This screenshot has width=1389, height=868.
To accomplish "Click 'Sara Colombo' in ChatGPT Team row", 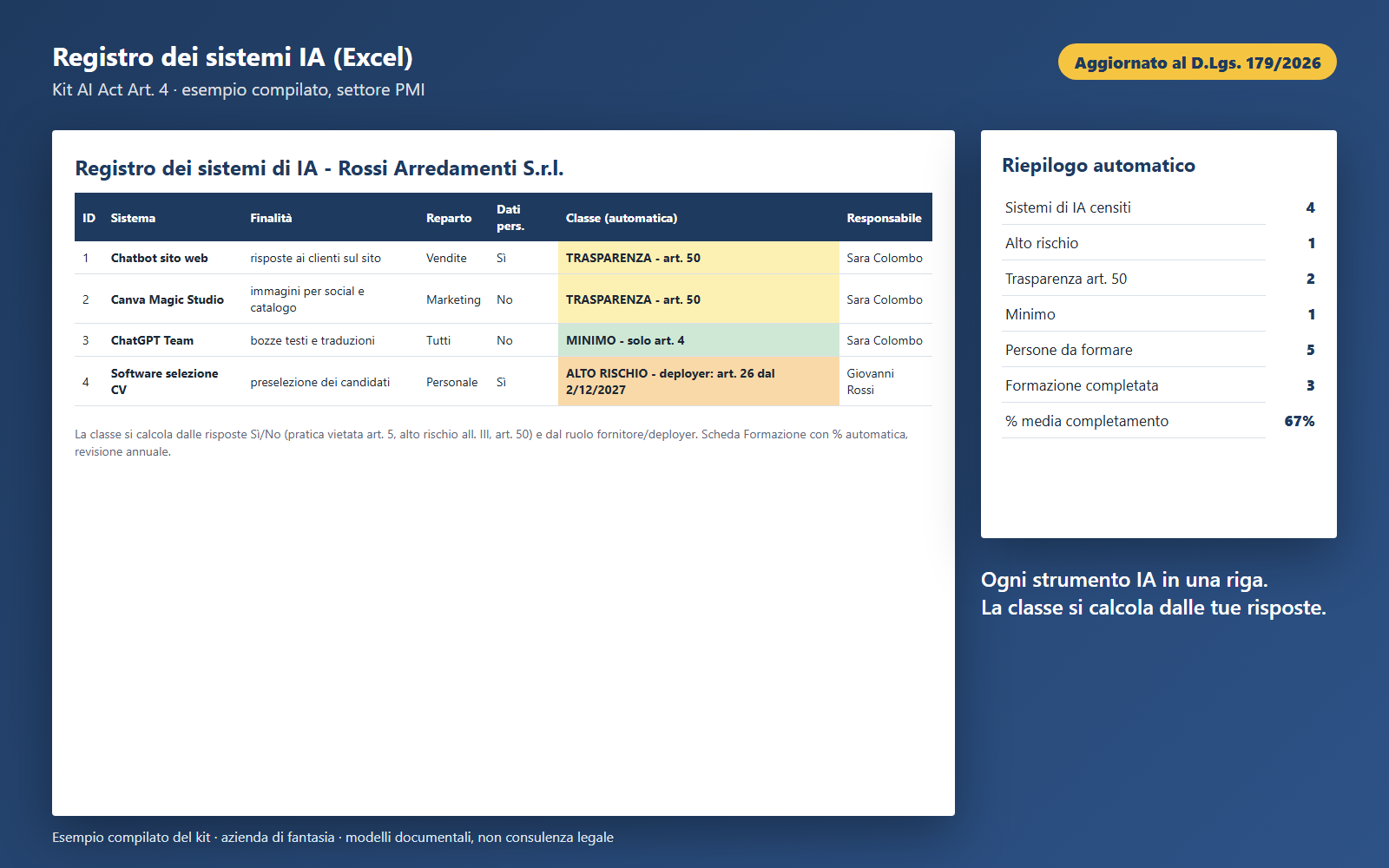I will [885, 340].
